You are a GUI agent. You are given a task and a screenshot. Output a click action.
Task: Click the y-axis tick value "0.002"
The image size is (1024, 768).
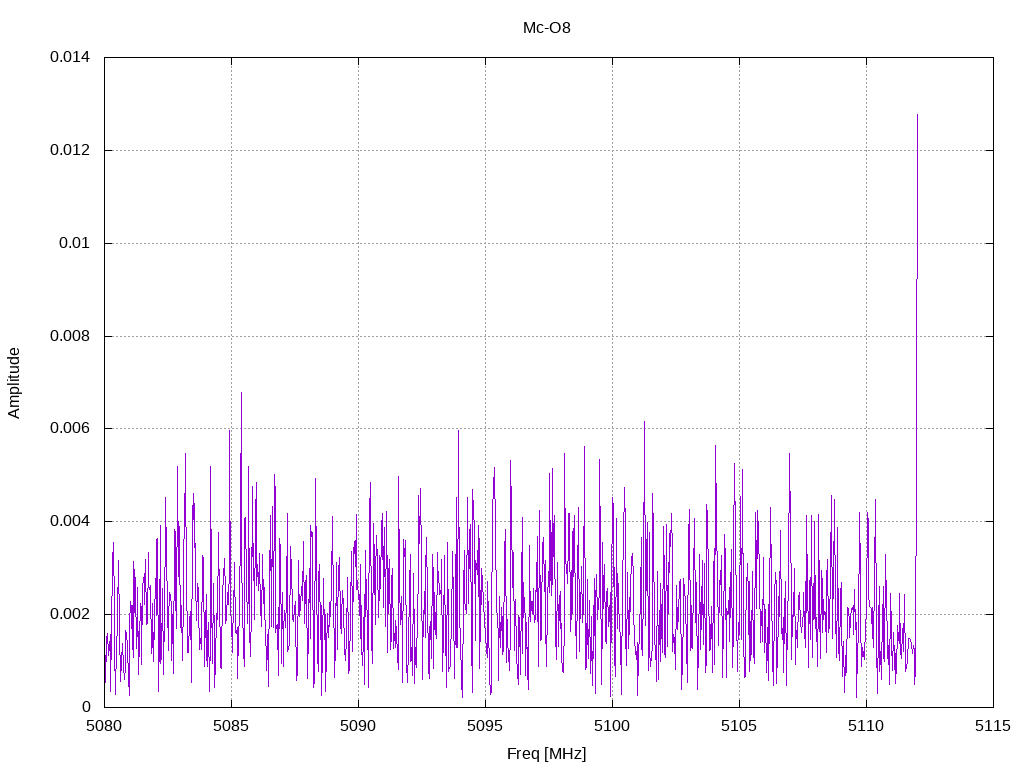coord(70,614)
